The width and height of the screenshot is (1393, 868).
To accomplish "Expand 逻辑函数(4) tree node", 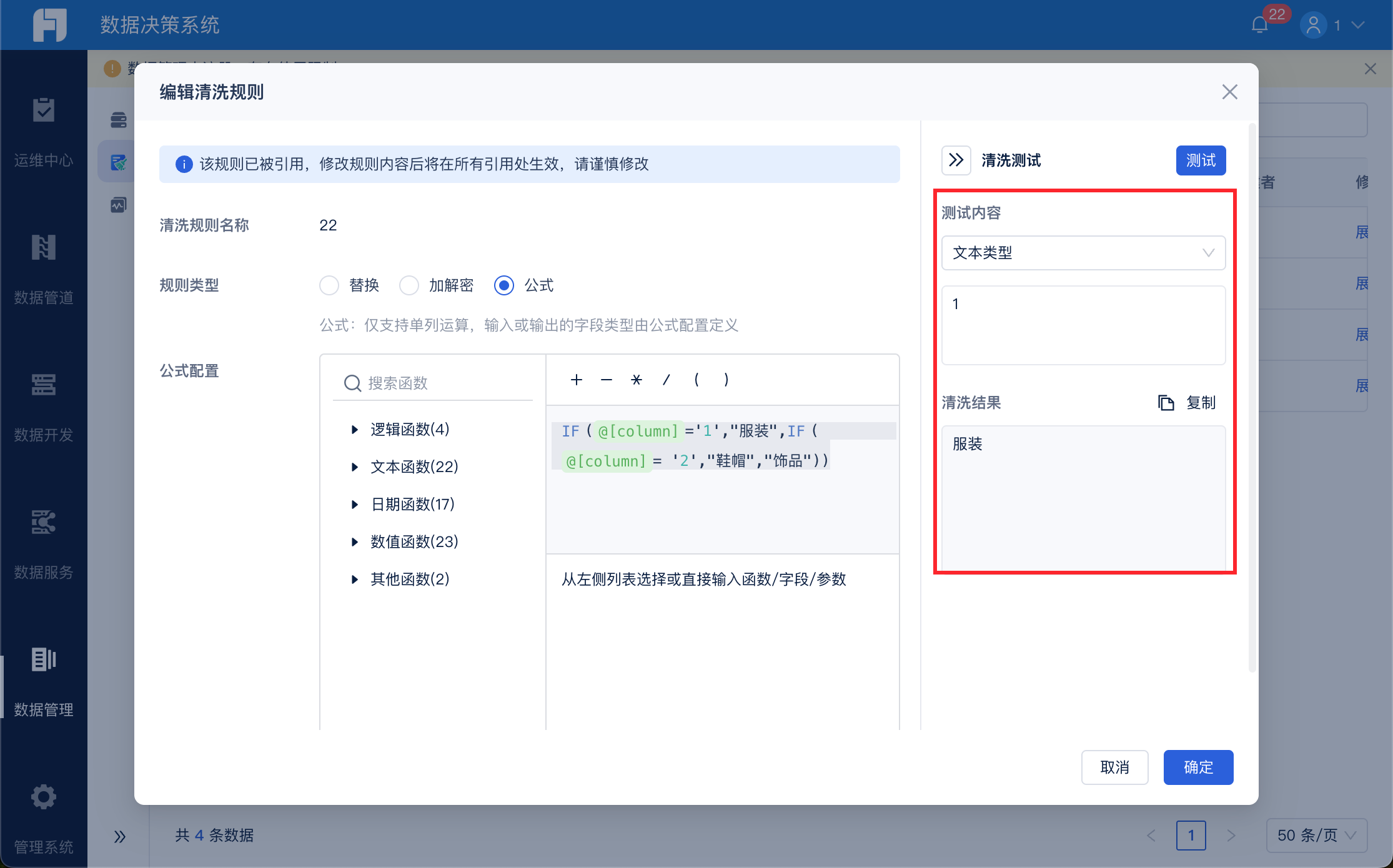I will pyautogui.click(x=355, y=430).
